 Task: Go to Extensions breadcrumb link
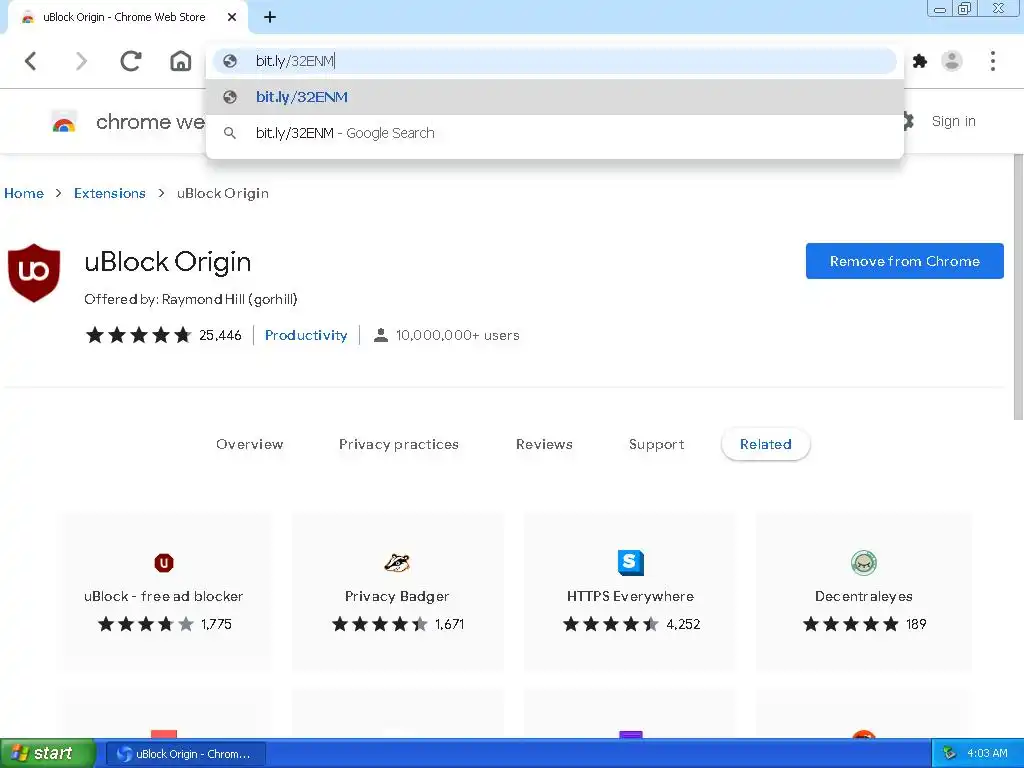pyautogui.click(x=110, y=193)
